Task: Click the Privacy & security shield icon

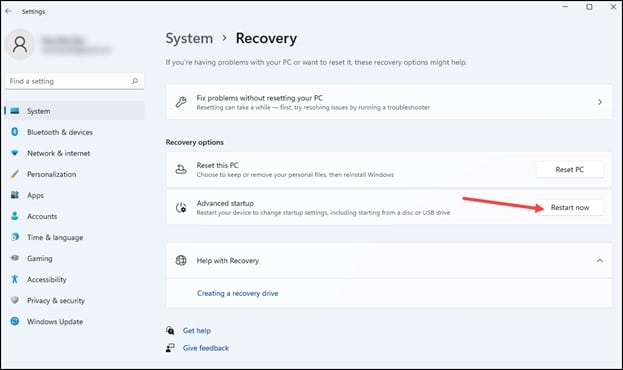Action: [15, 300]
